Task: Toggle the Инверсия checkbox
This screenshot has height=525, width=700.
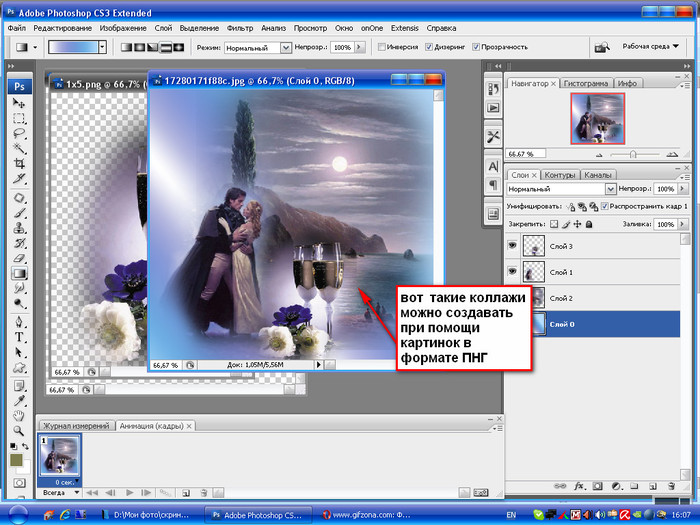Action: 382,47
